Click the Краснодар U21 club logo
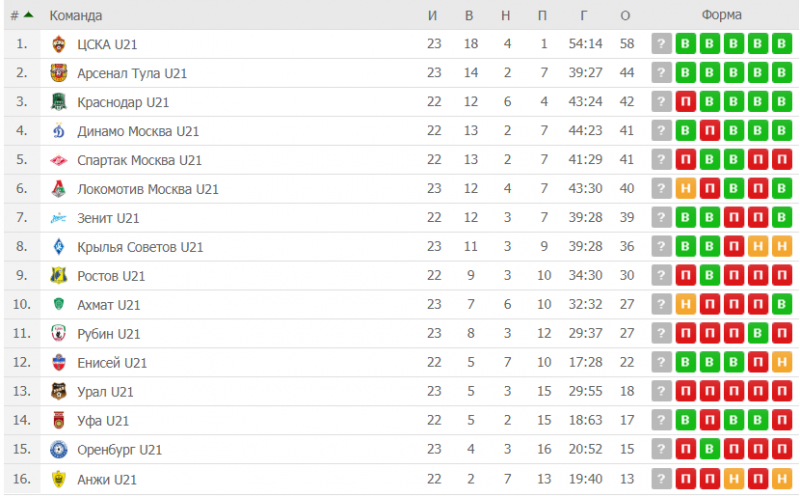Image resolution: width=800 pixels, height=496 pixels. pos(59,102)
